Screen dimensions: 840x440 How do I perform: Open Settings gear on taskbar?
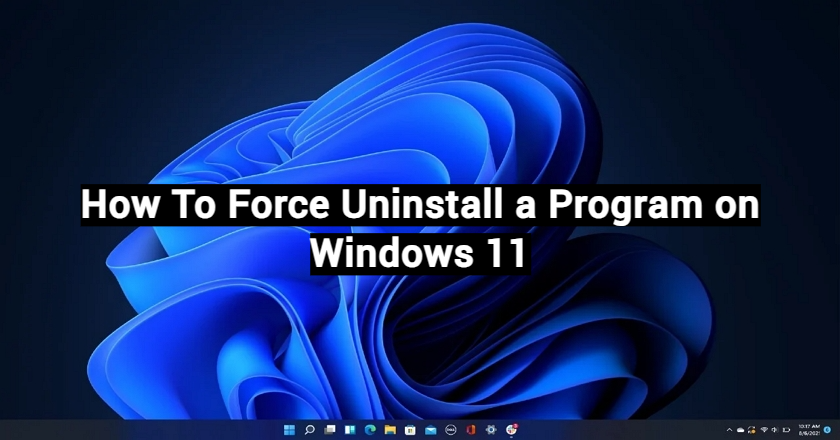click(491, 429)
